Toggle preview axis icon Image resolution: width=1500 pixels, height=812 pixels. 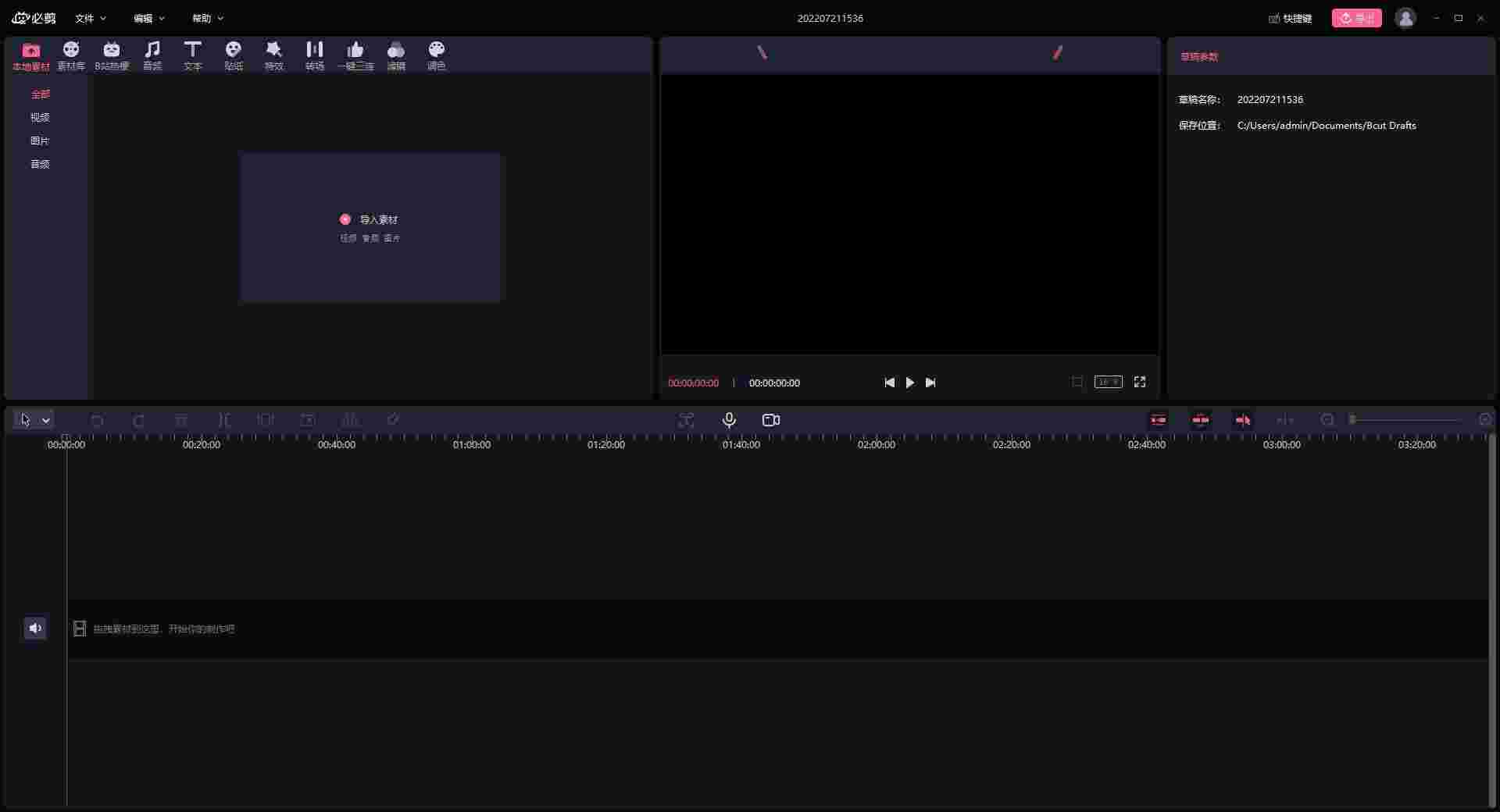click(x=1285, y=420)
